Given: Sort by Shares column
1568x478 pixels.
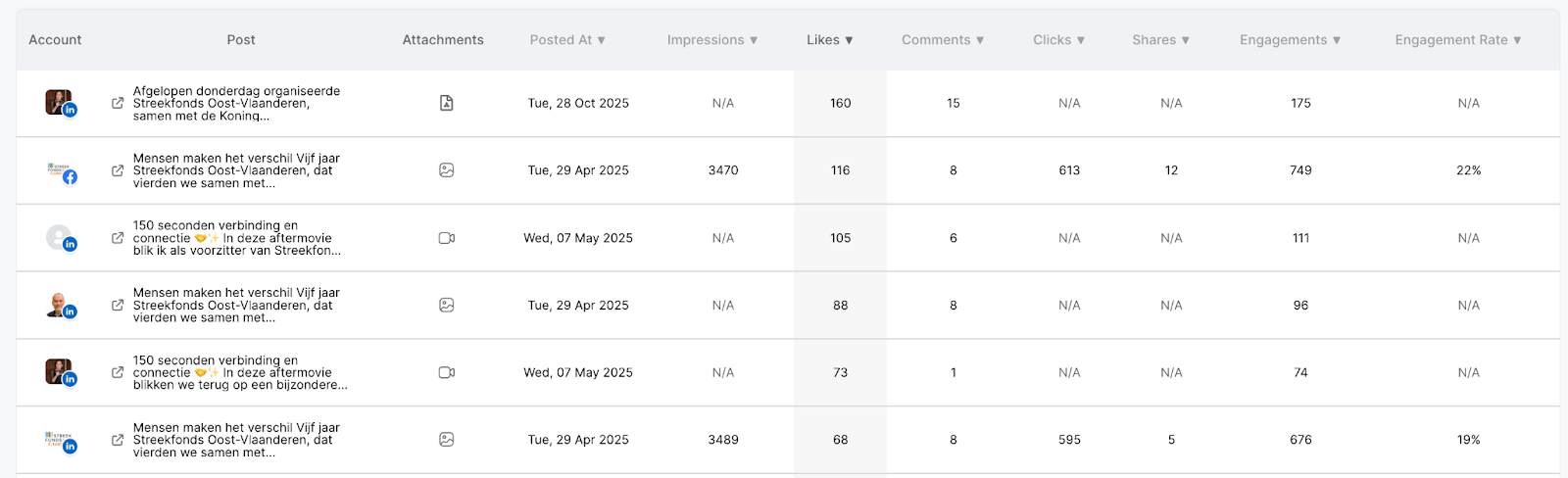Looking at the screenshot, I should pos(1160,40).
